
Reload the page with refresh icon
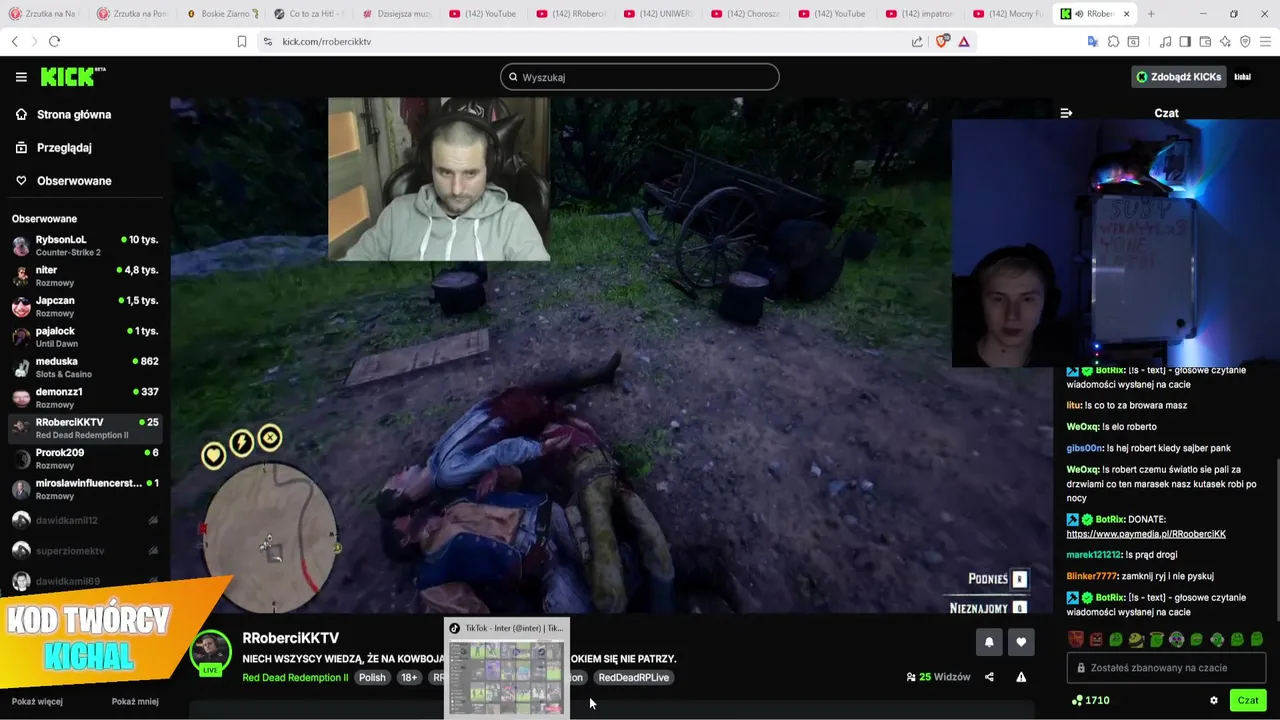pyautogui.click(x=54, y=41)
